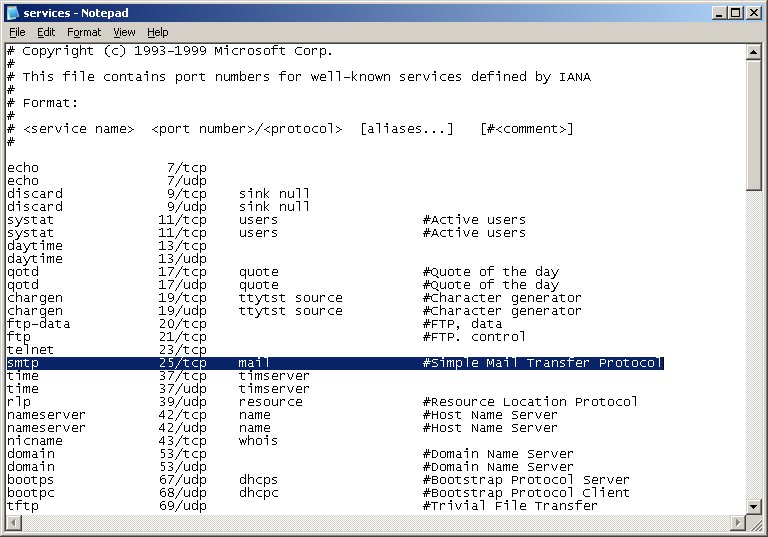Open the View menu
Screen dimensions: 768x537
tap(124, 32)
